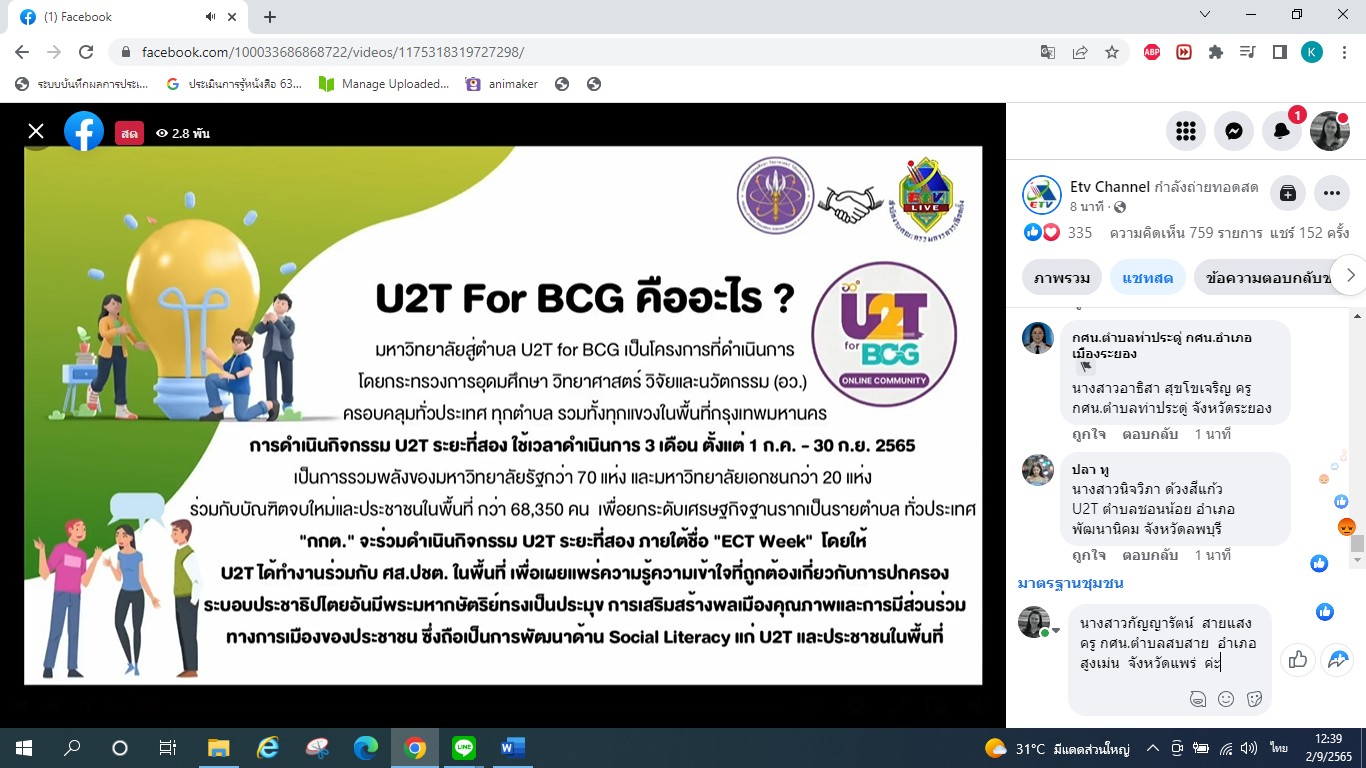Open the Manage Uploaded bookmark
This screenshot has height=768, width=1366.
click(x=384, y=84)
